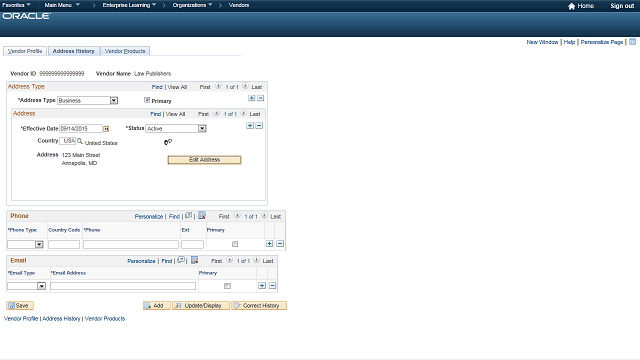Click the Vendors breadcrumb item
640x360 pixels.
[x=239, y=5]
